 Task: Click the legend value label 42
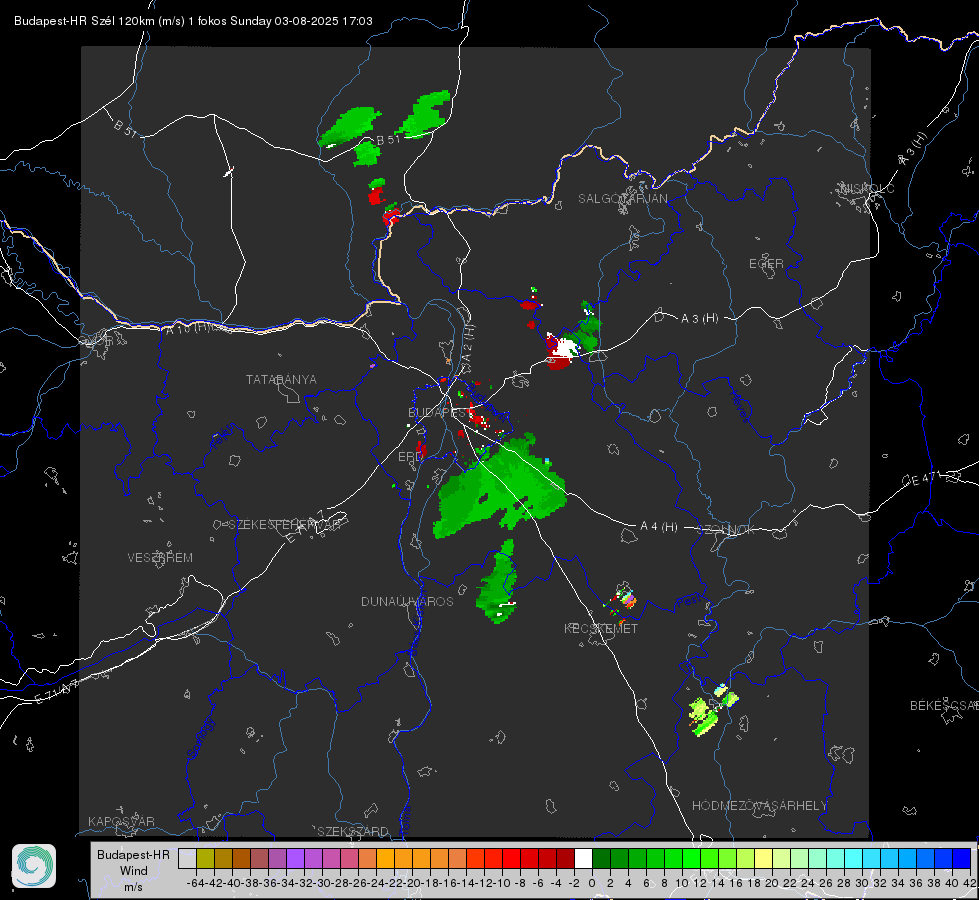pyautogui.click(x=970, y=883)
